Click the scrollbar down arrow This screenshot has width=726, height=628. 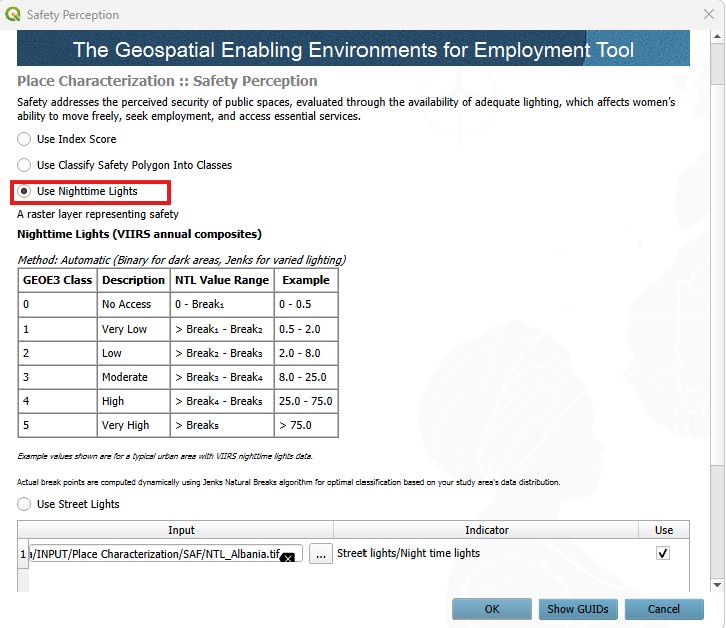(717, 585)
